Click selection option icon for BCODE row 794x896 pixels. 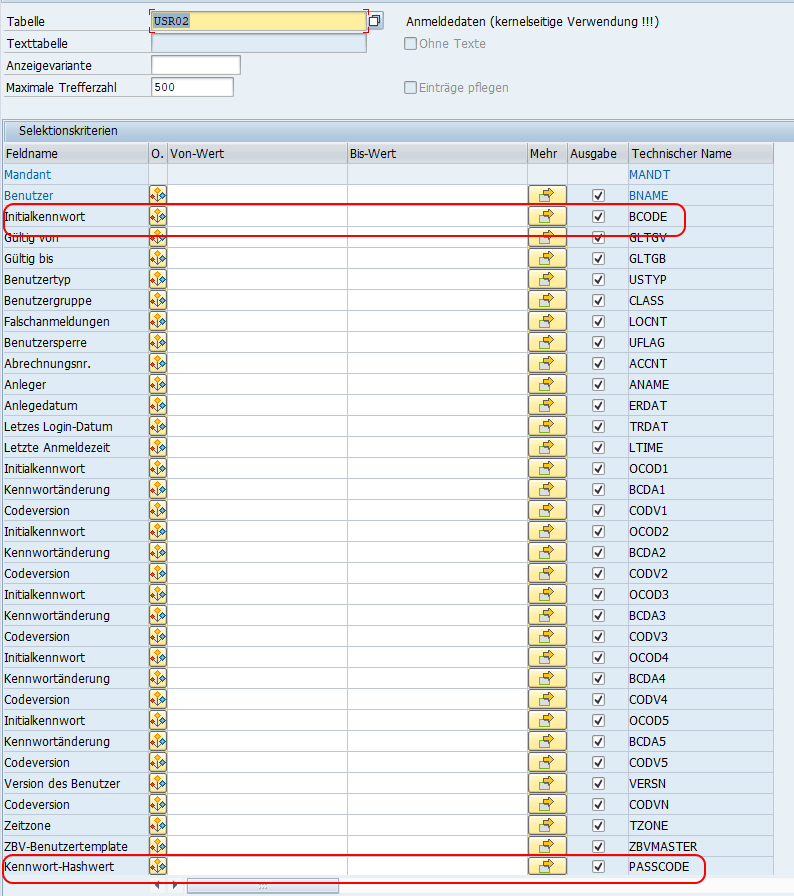point(158,217)
